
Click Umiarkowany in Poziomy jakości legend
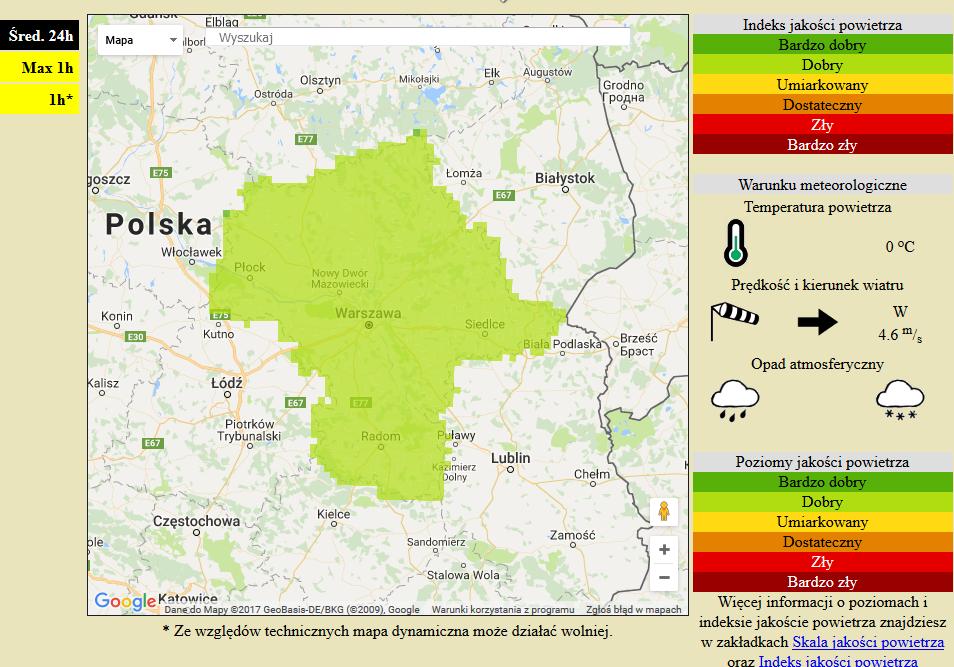tap(822, 522)
